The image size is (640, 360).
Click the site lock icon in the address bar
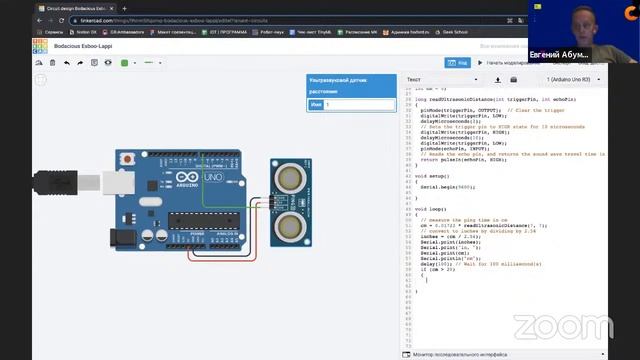pos(75,20)
